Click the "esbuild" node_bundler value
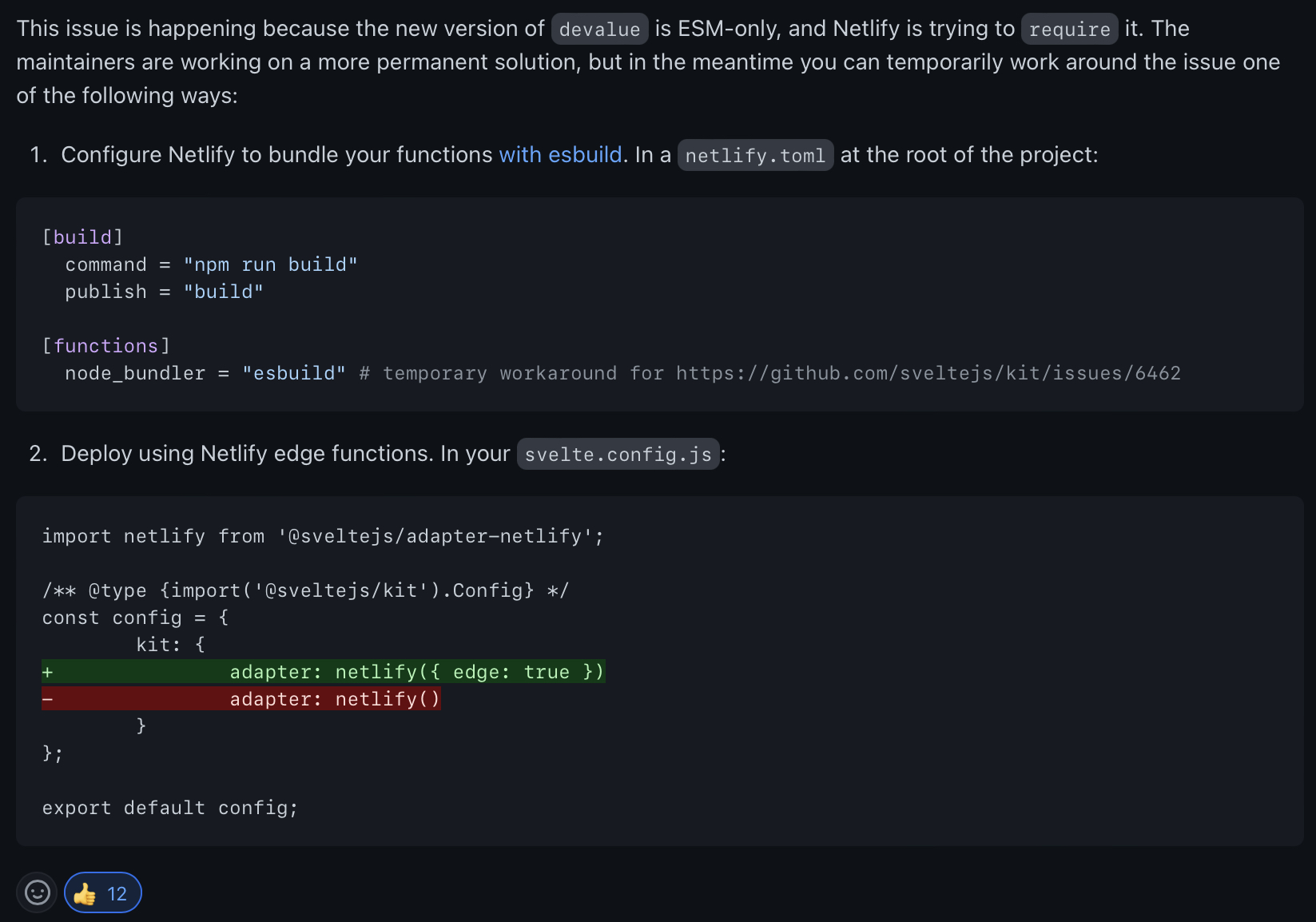The width and height of the screenshot is (1316, 922). [x=293, y=373]
